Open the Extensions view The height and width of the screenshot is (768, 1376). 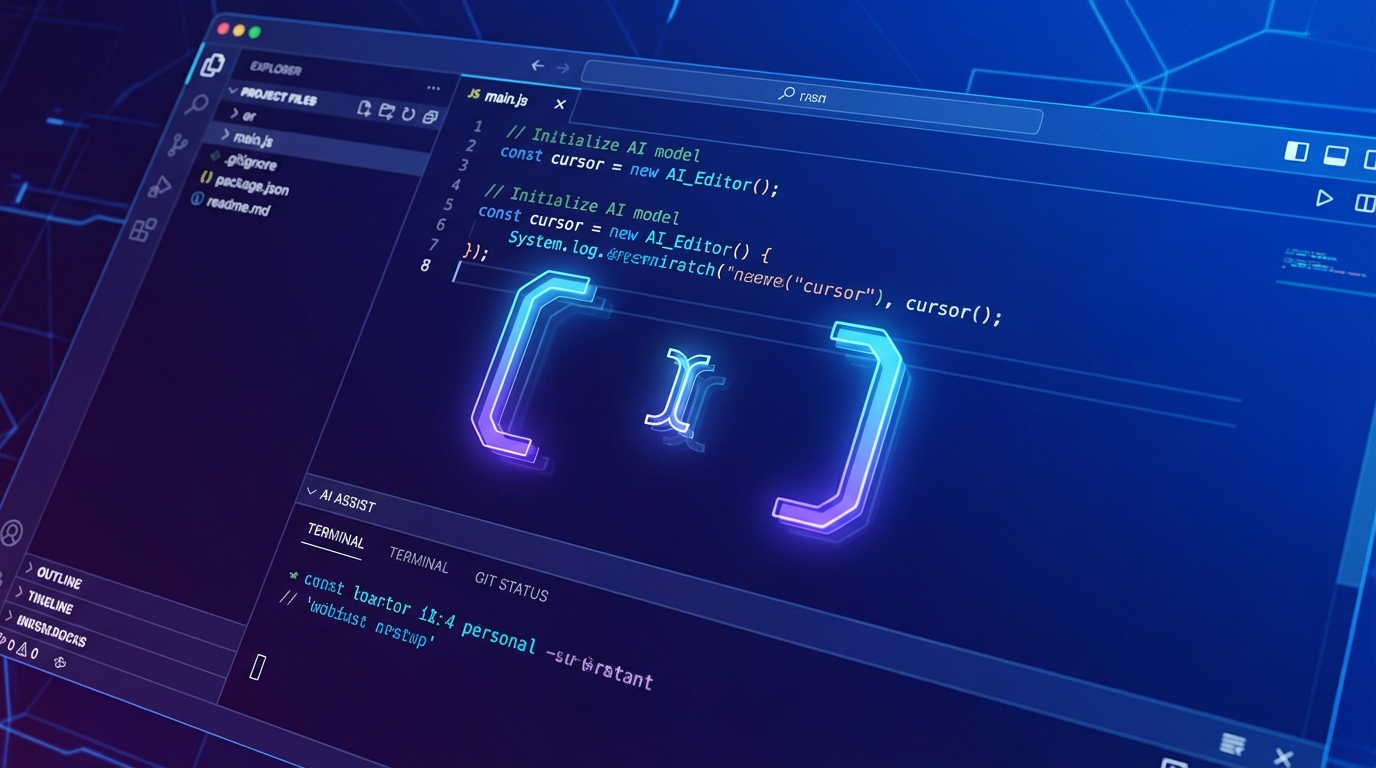pyautogui.click(x=143, y=229)
